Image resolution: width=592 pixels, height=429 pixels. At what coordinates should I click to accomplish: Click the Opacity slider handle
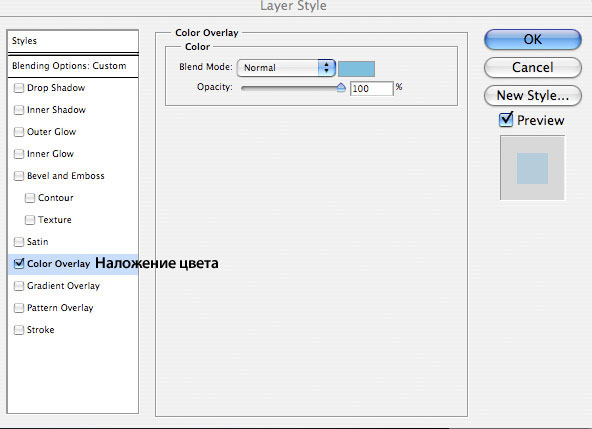pos(341,88)
